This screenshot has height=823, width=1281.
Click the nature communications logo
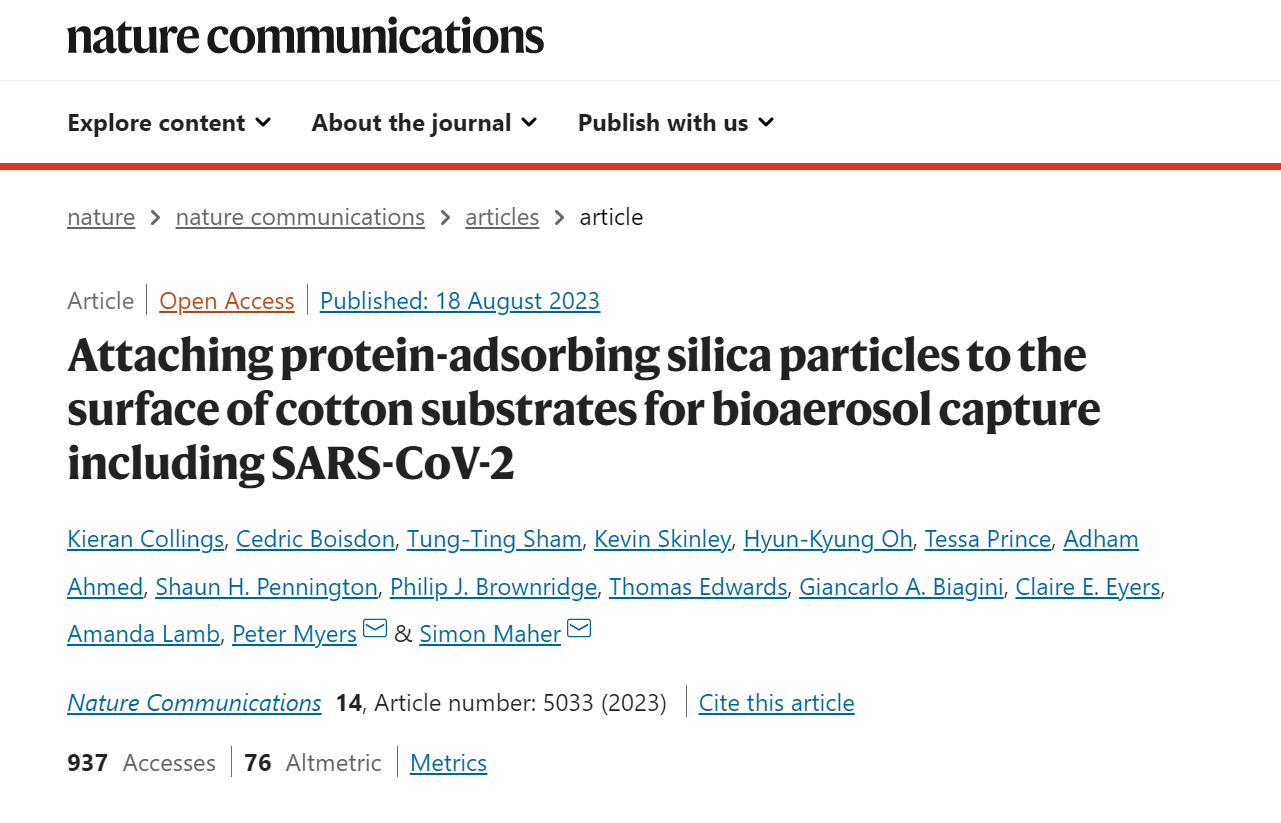(305, 37)
